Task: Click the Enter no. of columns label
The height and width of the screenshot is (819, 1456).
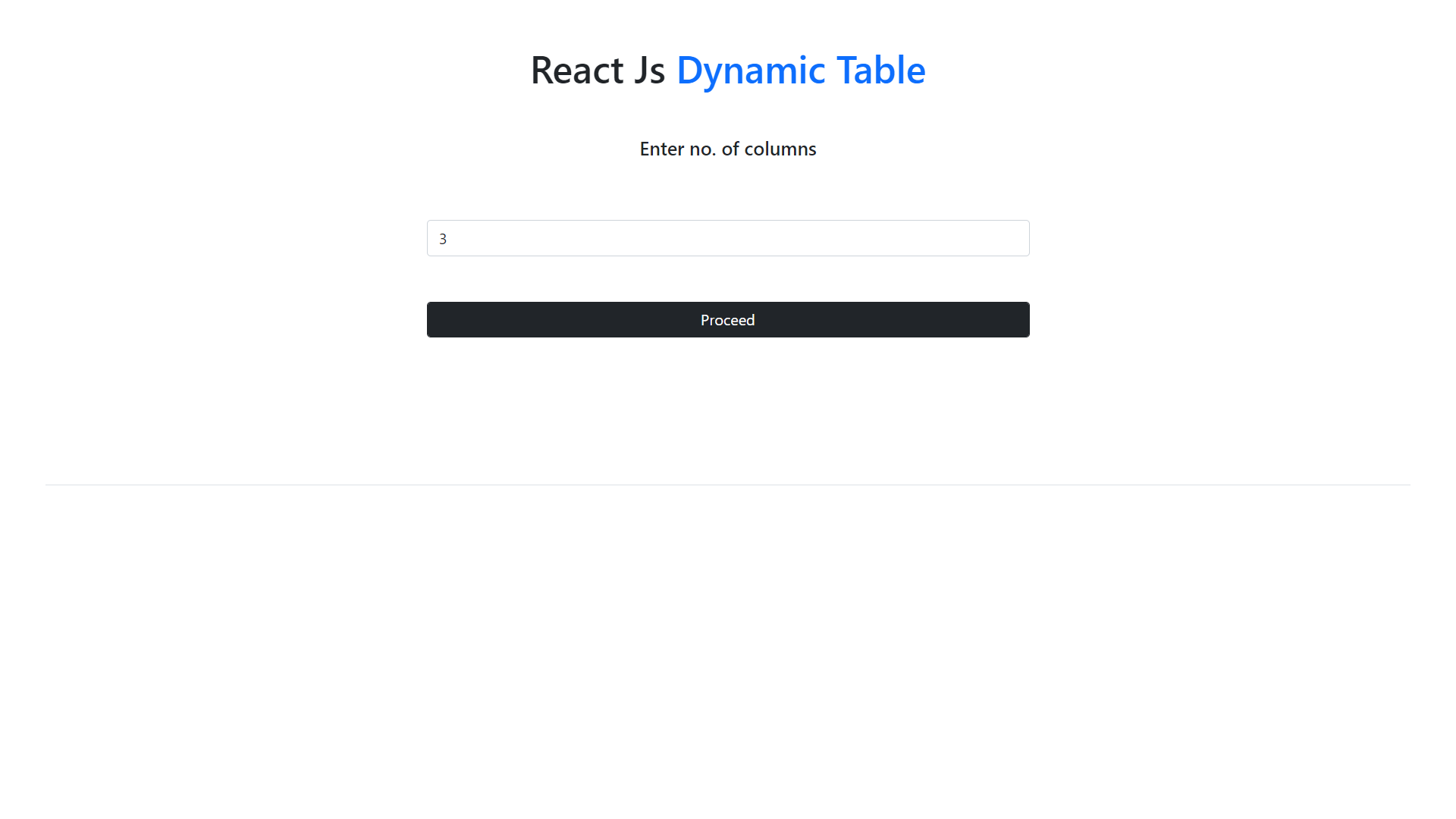Action: (x=727, y=149)
